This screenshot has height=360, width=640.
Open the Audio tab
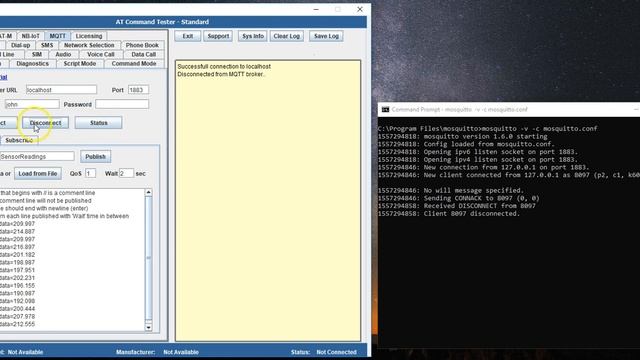(63, 54)
